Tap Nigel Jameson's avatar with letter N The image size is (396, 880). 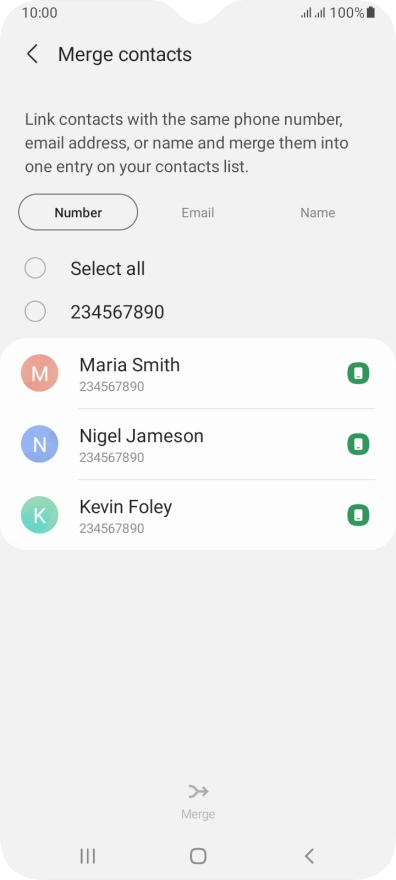40,444
